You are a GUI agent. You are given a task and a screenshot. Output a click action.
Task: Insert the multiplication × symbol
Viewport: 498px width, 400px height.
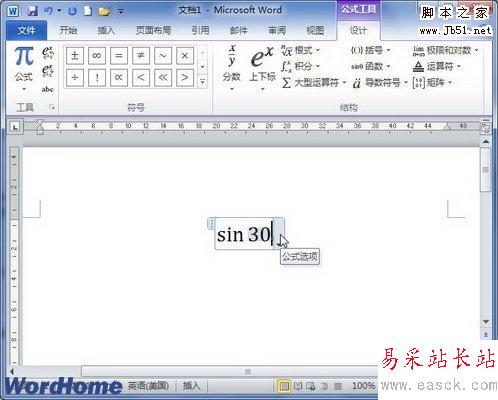(185, 56)
